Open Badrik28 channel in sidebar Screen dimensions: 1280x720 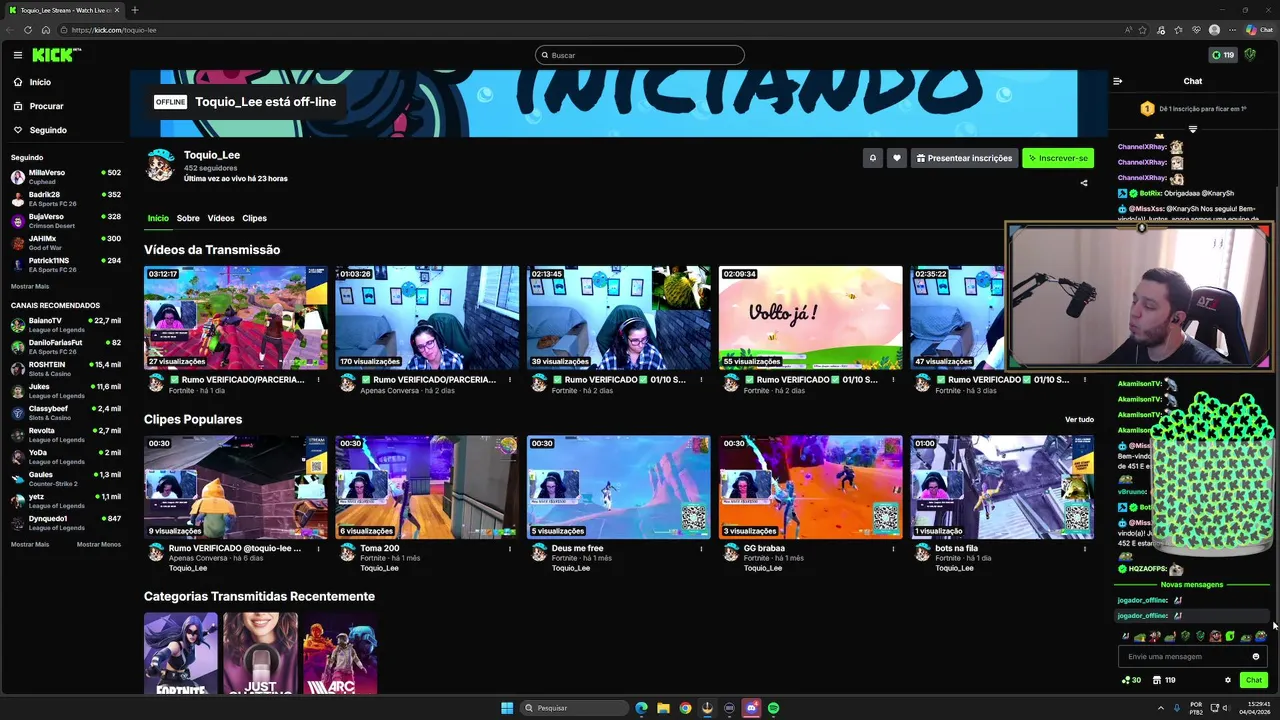click(x=66, y=198)
